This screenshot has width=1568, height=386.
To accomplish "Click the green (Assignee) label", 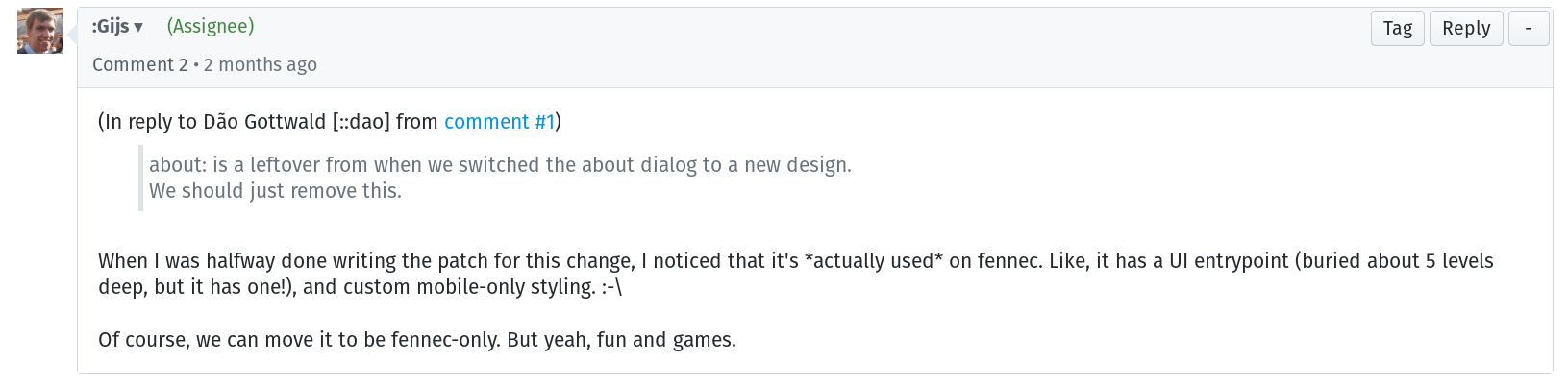I will click(211, 27).
